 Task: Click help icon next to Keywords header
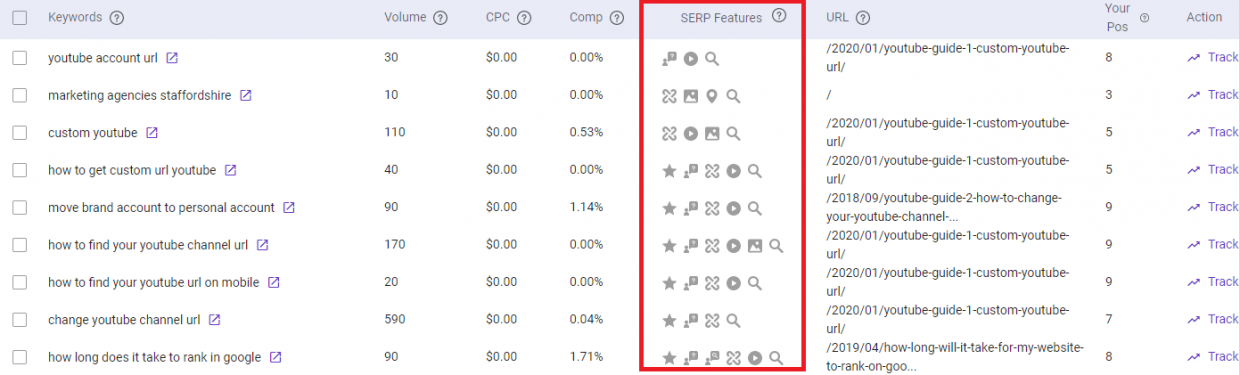point(117,18)
